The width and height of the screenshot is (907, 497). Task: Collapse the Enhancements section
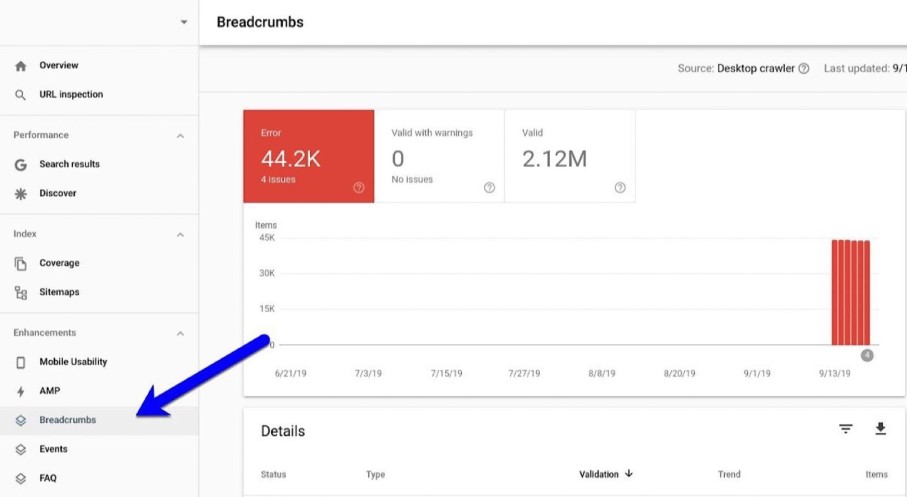[180, 333]
